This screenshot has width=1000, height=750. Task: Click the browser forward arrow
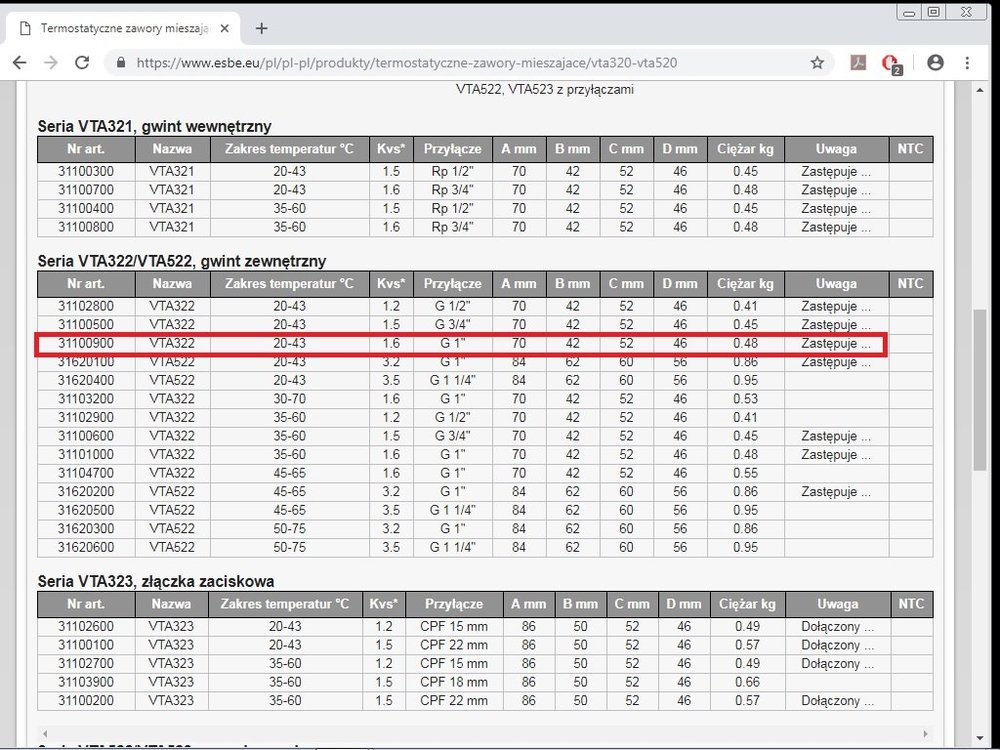(51, 62)
